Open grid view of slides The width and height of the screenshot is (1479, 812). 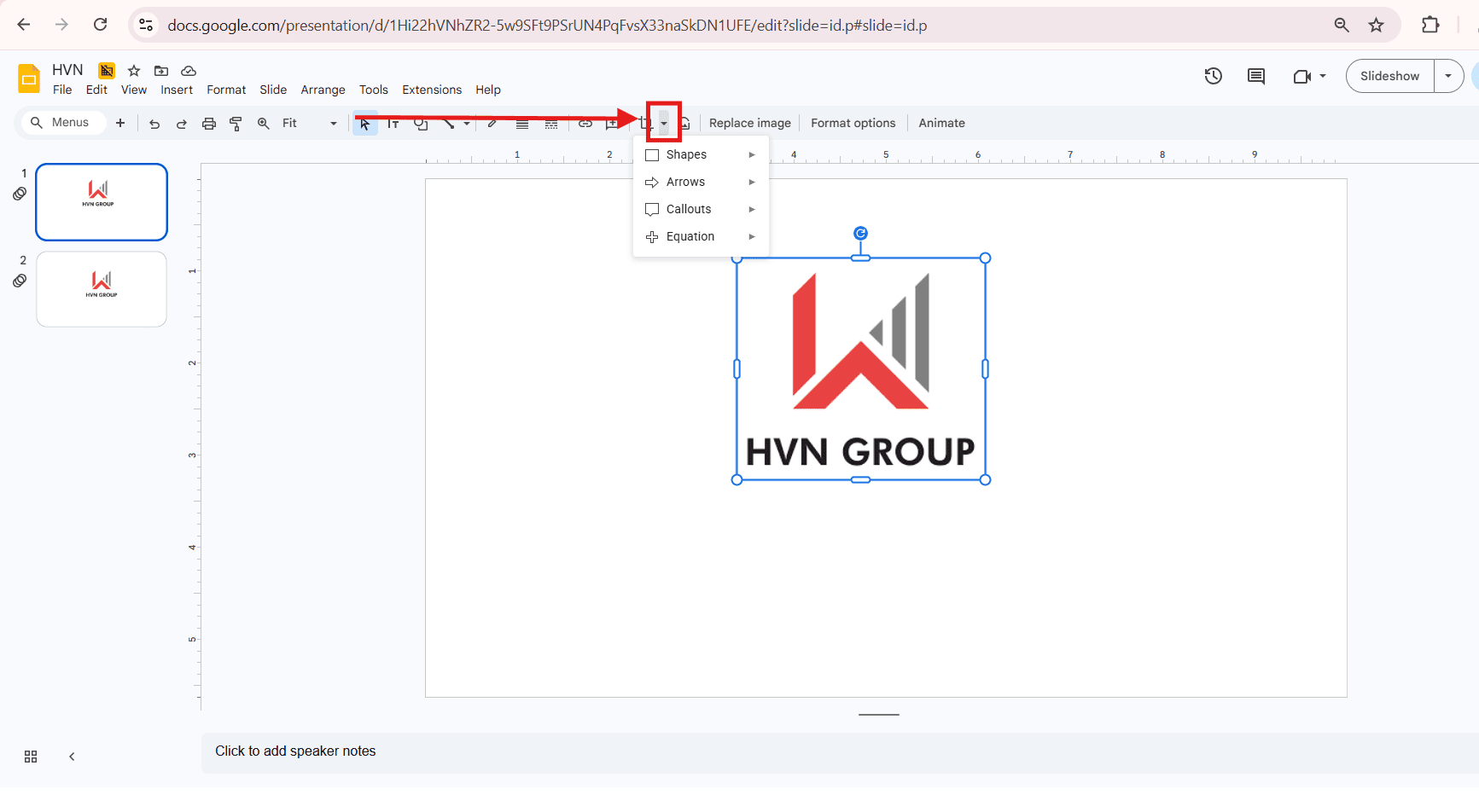pyautogui.click(x=31, y=757)
